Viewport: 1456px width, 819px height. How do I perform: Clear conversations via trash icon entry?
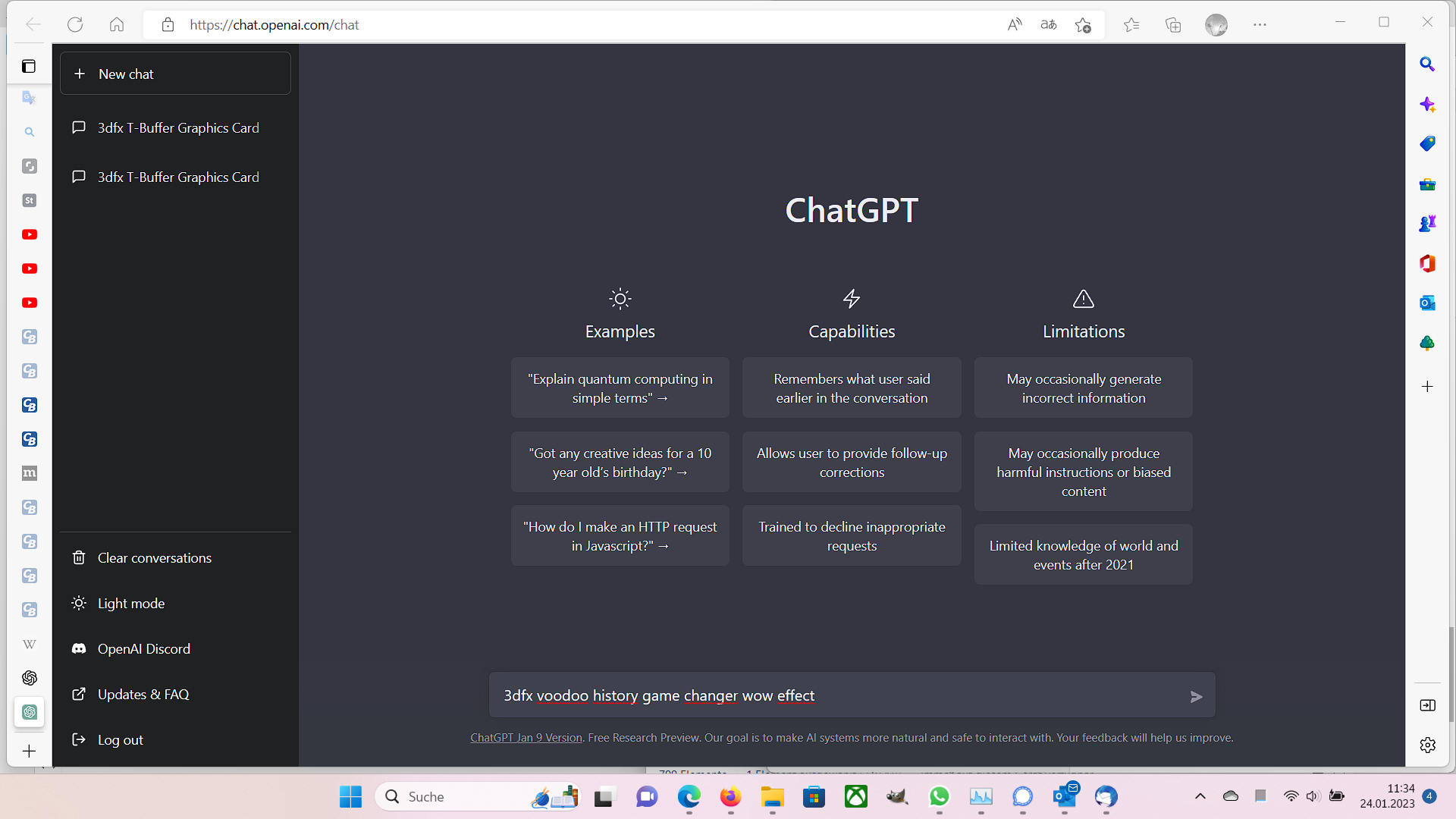click(154, 558)
